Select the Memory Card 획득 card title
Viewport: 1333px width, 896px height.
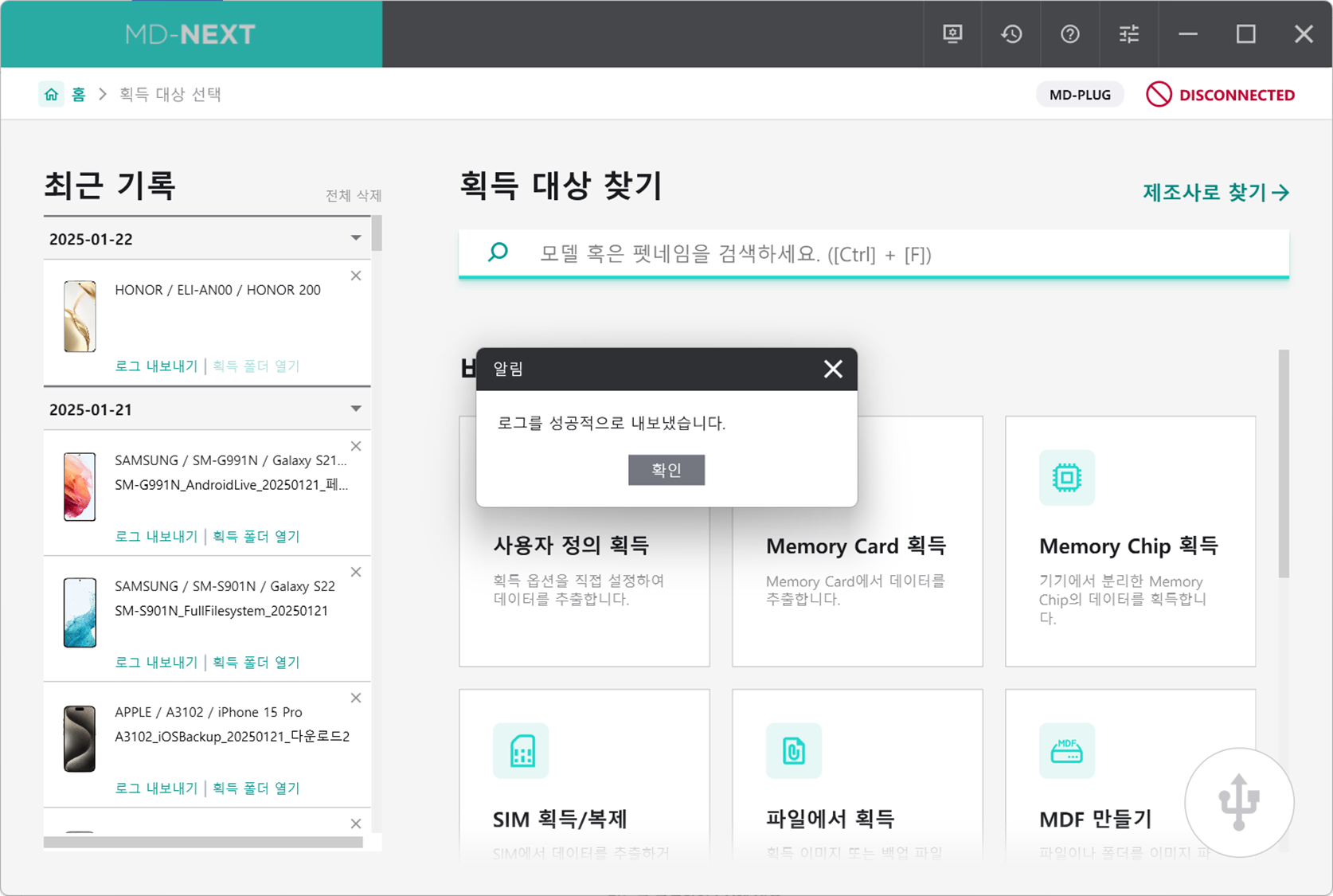856,546
